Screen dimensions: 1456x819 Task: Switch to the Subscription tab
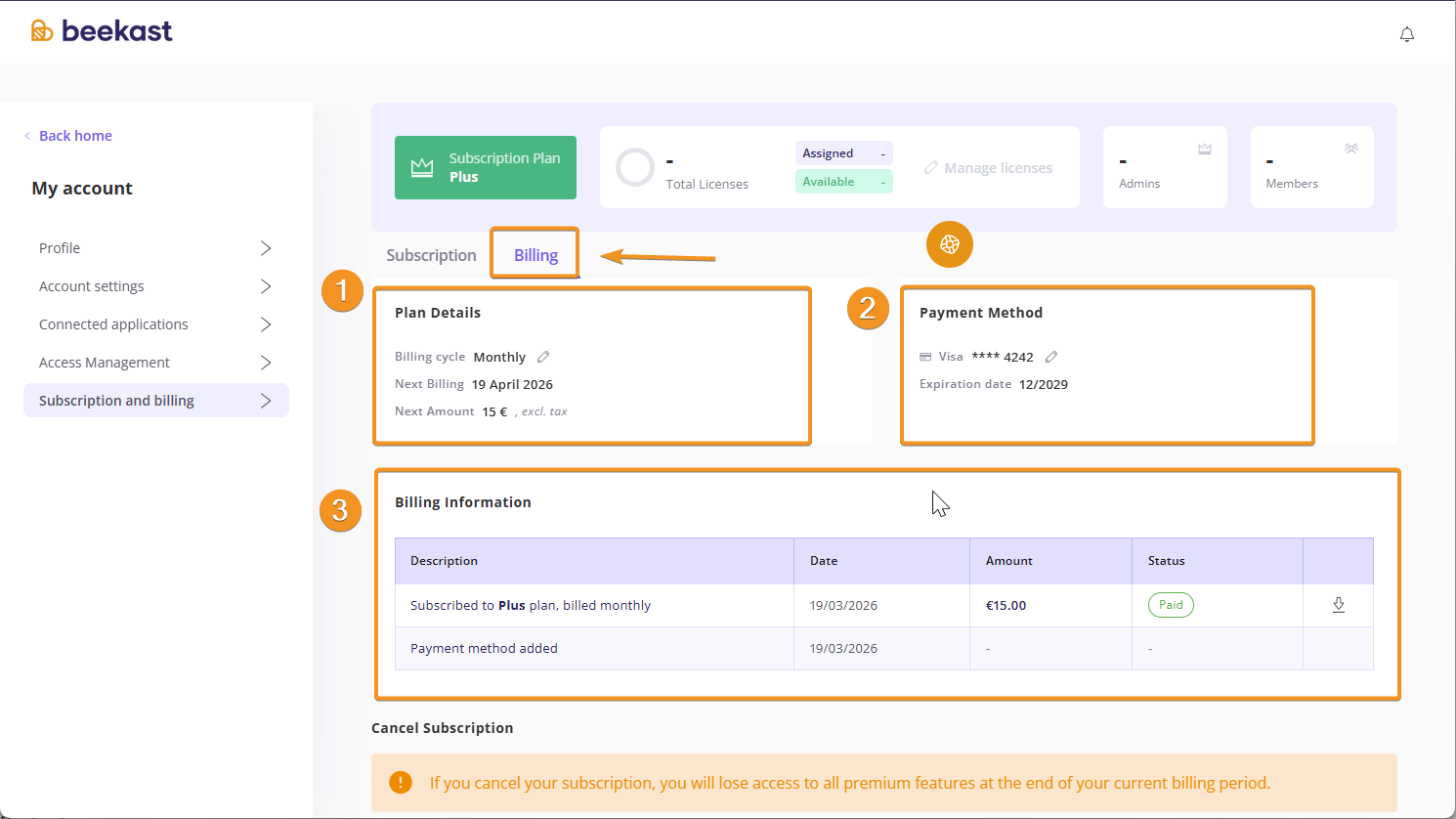pos(431,255)
